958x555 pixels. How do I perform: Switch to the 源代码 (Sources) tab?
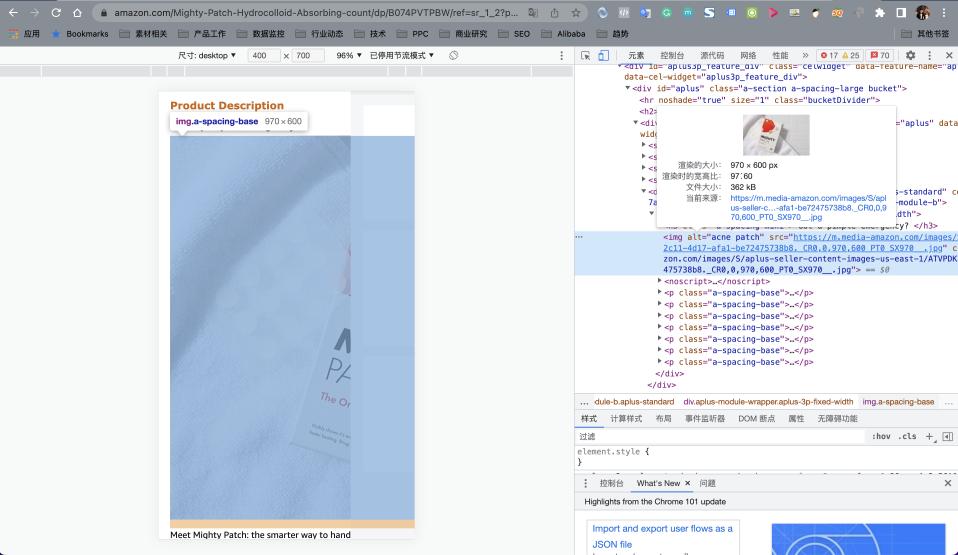[712, 55]
